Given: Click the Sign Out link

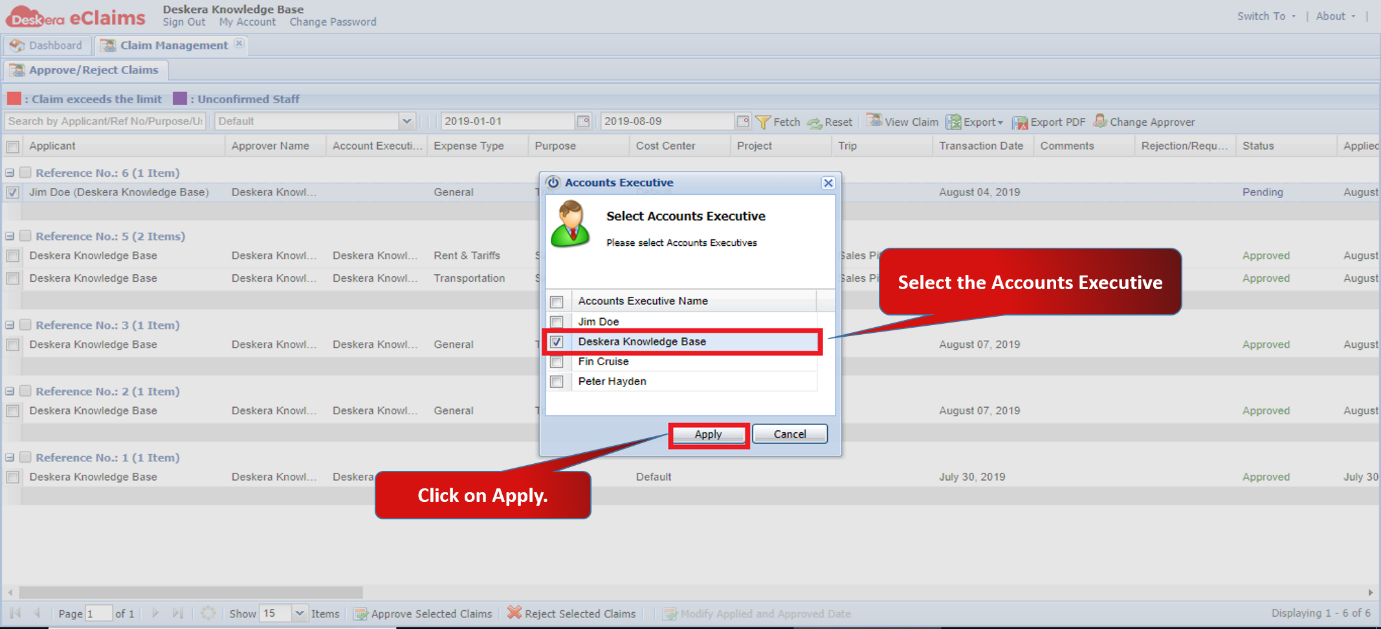Looking at the screenshot, I should tap(184, 22).
